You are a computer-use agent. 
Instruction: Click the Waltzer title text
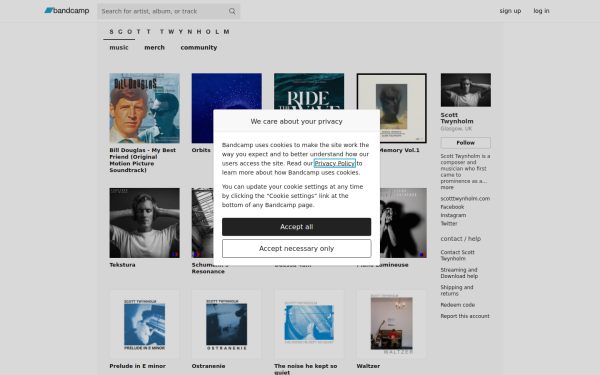[x=368, y=366]
